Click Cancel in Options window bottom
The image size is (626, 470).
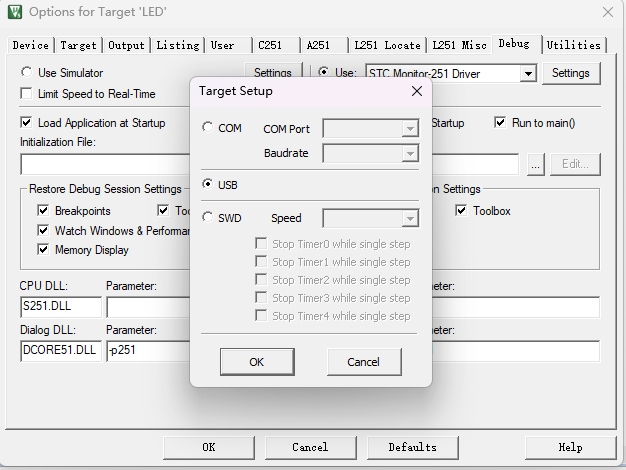(310, 447)
